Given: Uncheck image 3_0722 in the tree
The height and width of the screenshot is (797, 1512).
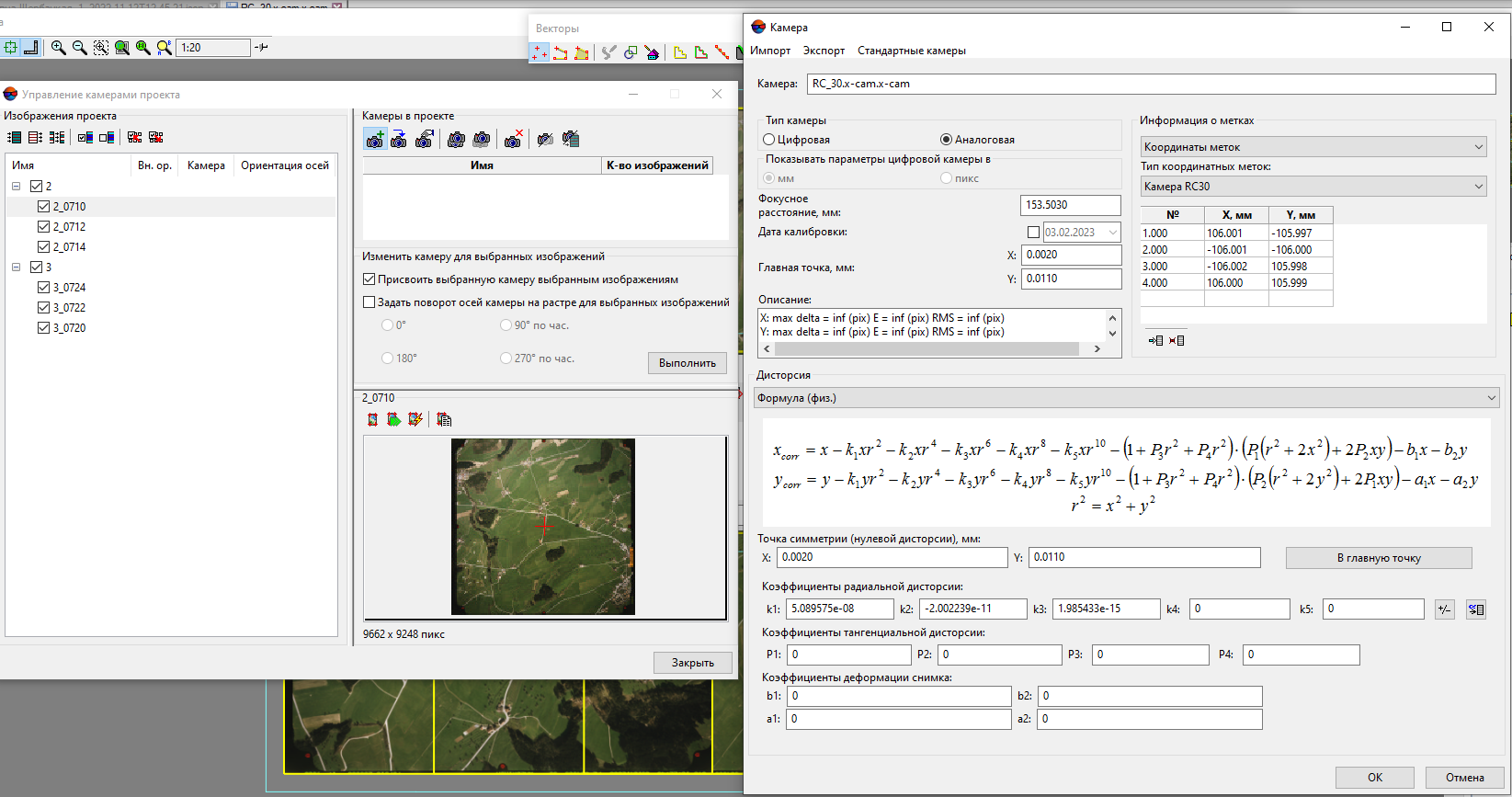Looking at the screenshot, I should point(44,308).
